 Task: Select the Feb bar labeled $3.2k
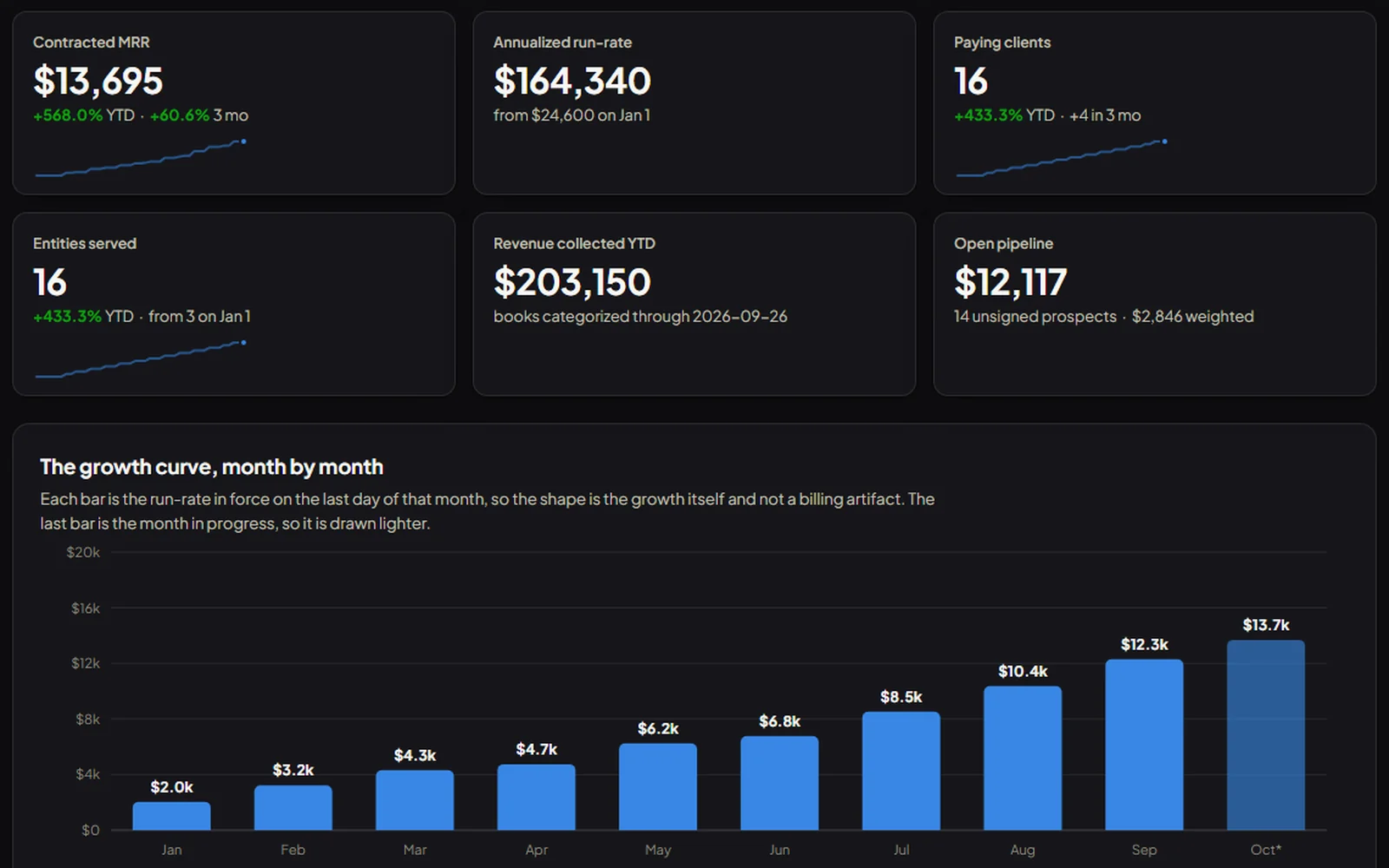293,807
